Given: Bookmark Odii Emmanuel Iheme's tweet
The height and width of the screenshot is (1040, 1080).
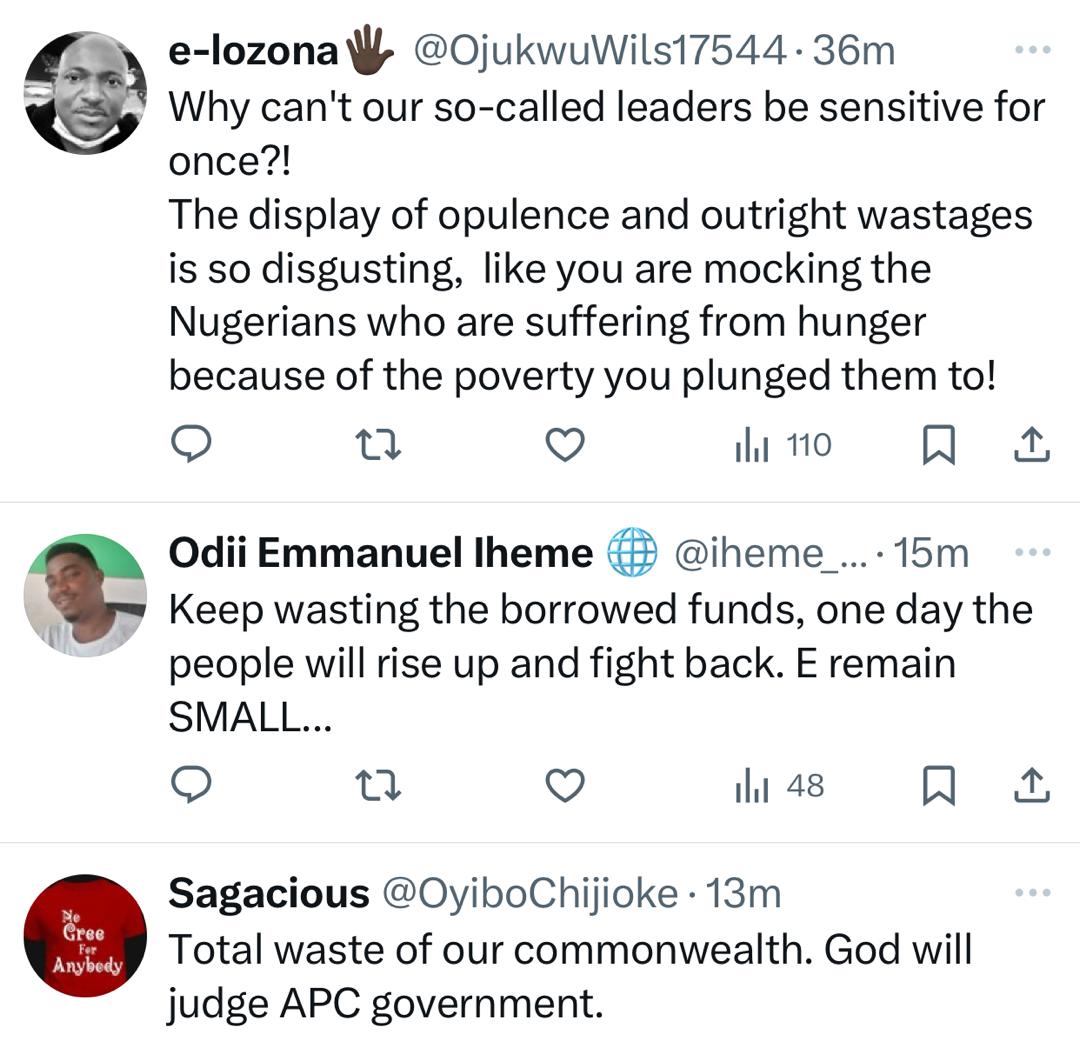Looking at the screenshot, I should point(937,787).
